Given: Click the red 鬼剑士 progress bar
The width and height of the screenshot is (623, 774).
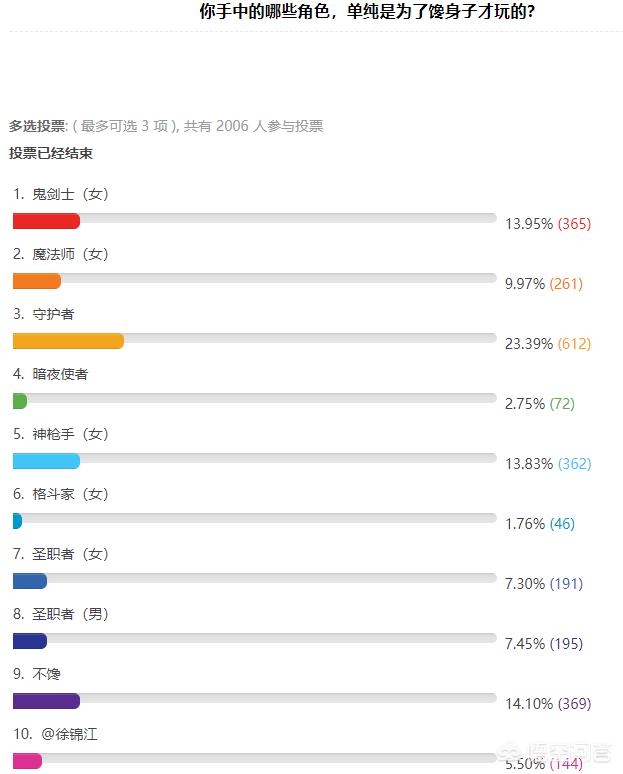Looking at the screenshot, I should 46,221.
